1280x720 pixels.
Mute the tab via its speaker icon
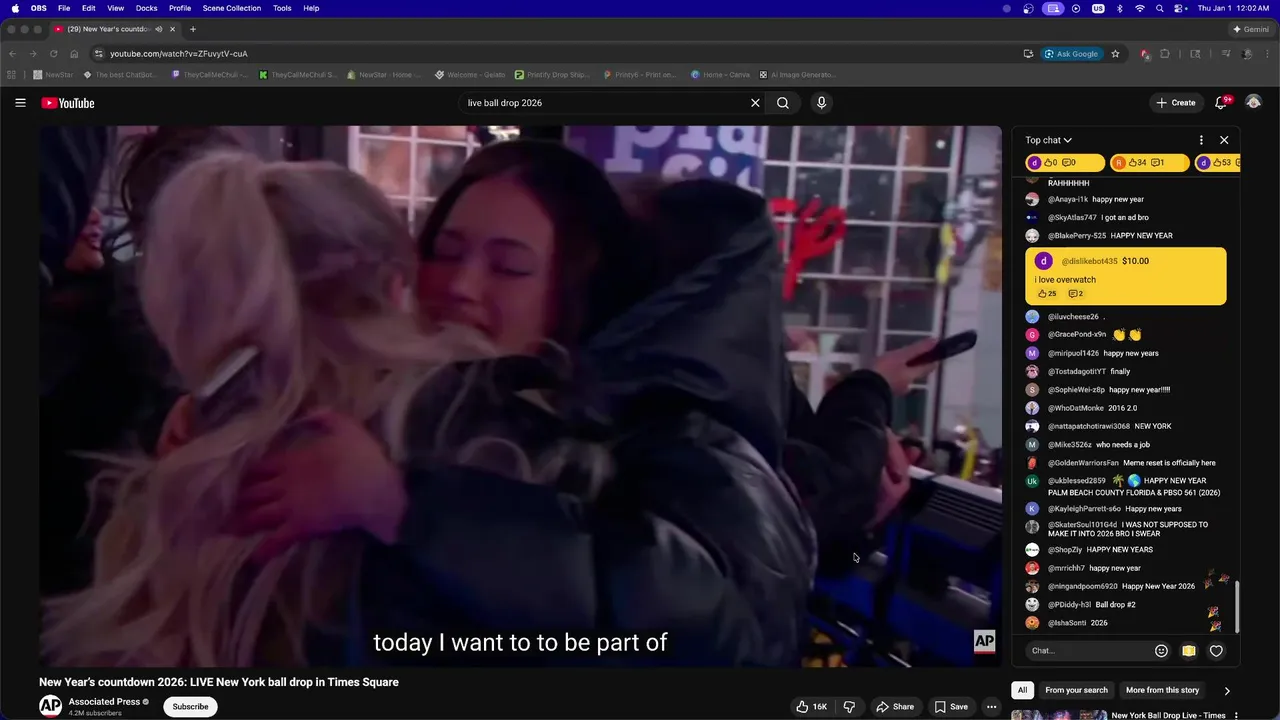tap(159, 29)
